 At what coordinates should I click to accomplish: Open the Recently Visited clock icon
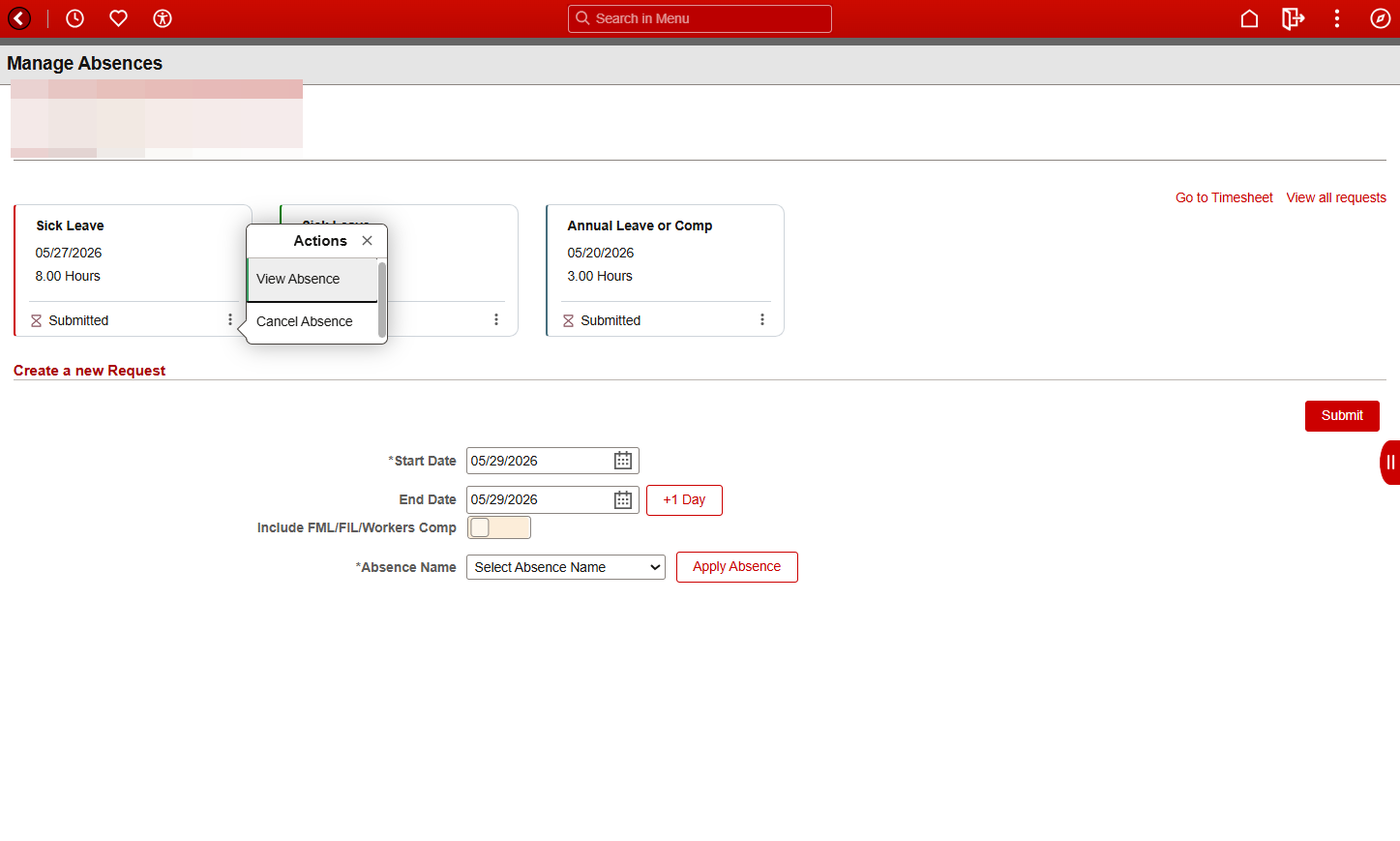tap(74, 18)
